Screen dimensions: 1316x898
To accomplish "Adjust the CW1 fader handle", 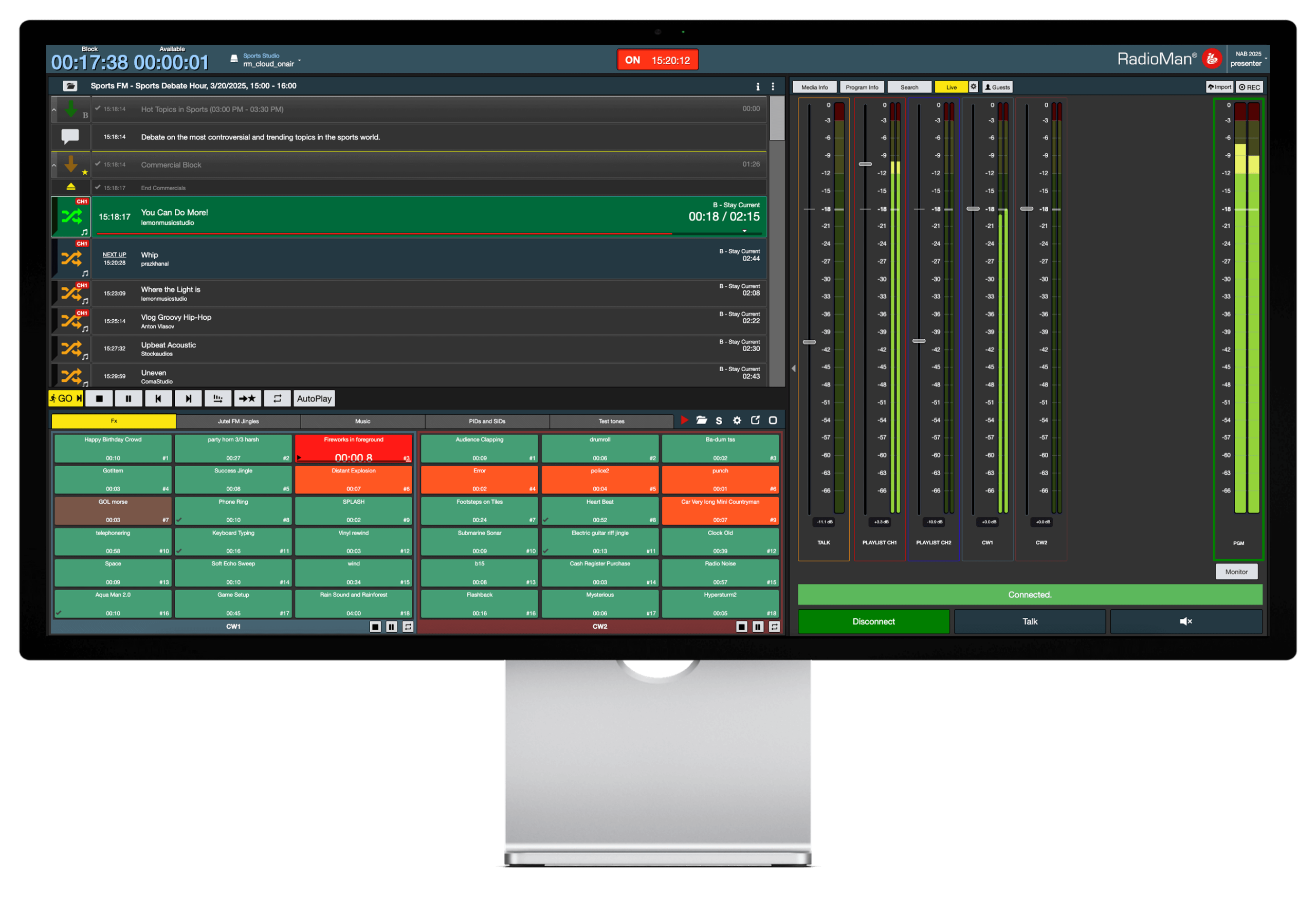I will pos(973,209).
